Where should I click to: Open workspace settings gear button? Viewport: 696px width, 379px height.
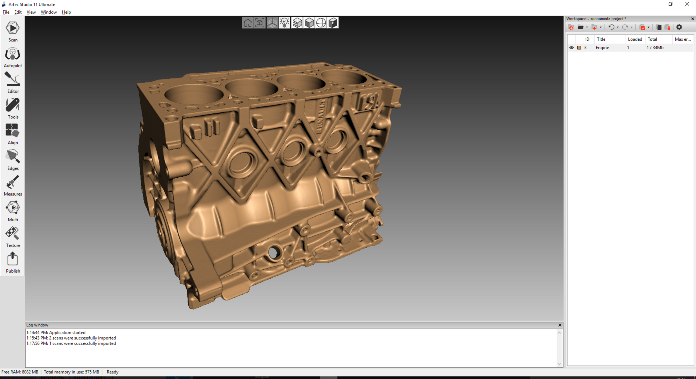tap(679, 27)
